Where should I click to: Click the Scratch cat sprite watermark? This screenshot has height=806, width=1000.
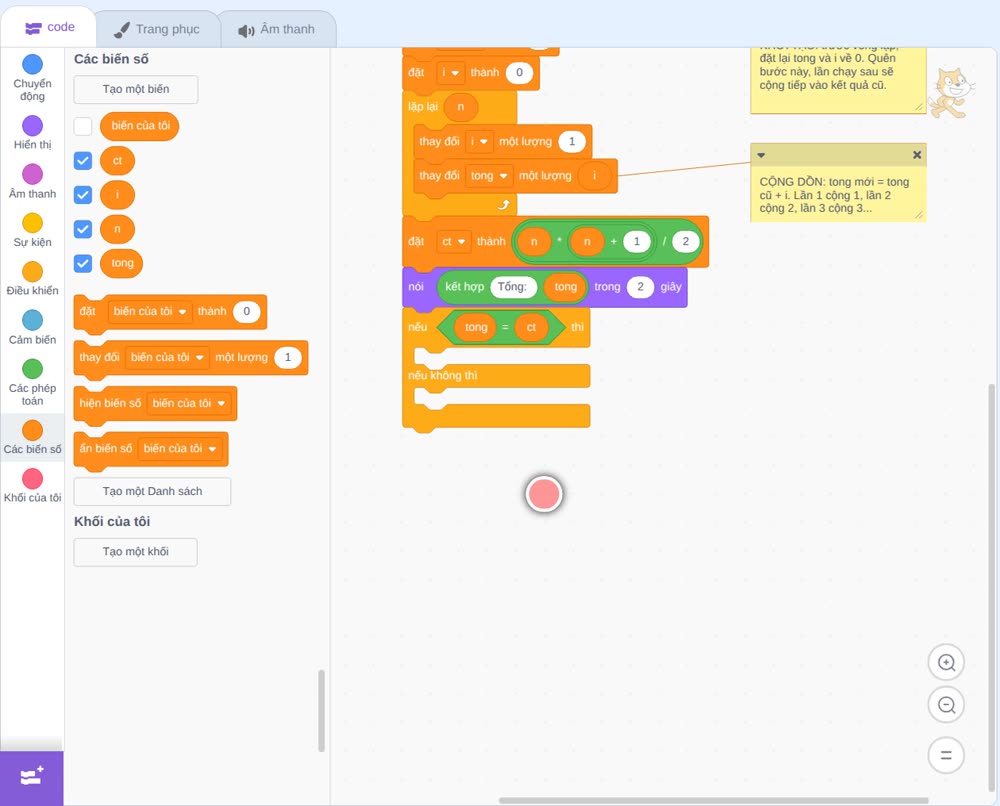coord(950,93)
